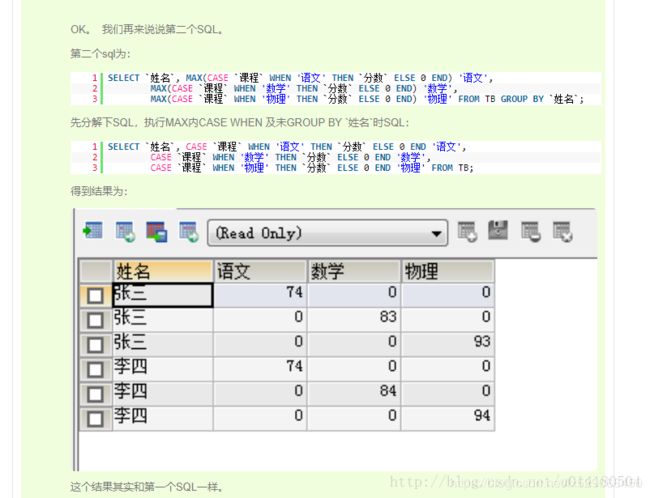Click the sentence starting with 'OK。我们再来说说'
650x498 pixels.
pos(147,29)
